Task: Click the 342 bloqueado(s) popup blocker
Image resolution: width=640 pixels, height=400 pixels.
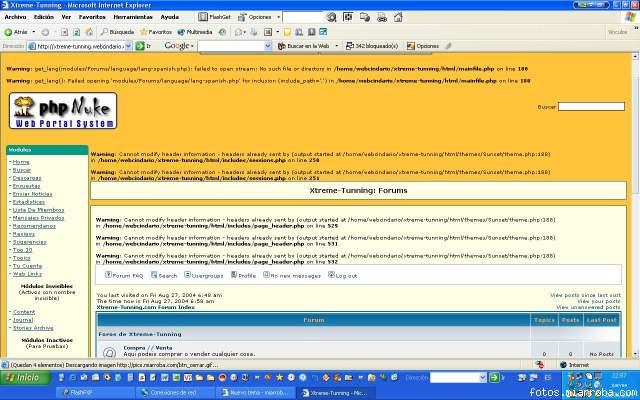Action: coord(372,46)
